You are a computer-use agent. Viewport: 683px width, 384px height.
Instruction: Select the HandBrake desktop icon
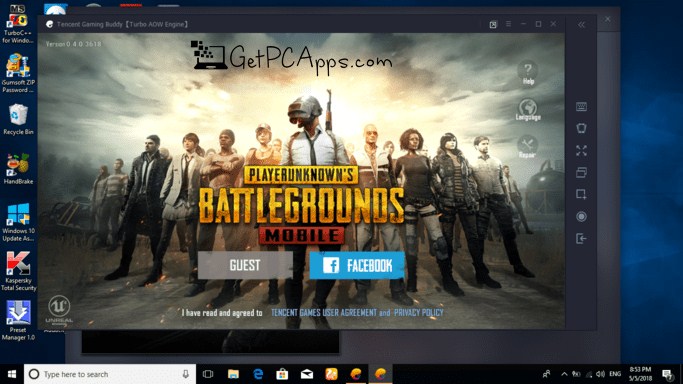[18, 169]
